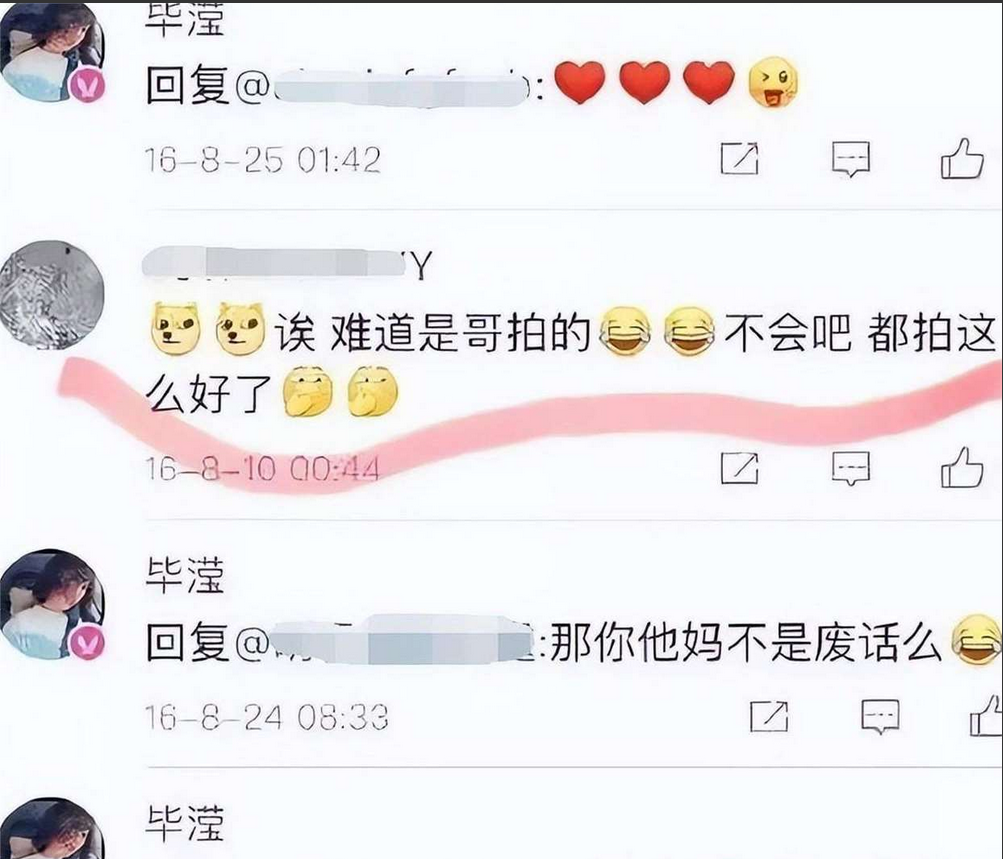The height and width of the screenshot is (859, 1003).
Task: Open gray avatar of blurred commenter
Action: [51, 294]
